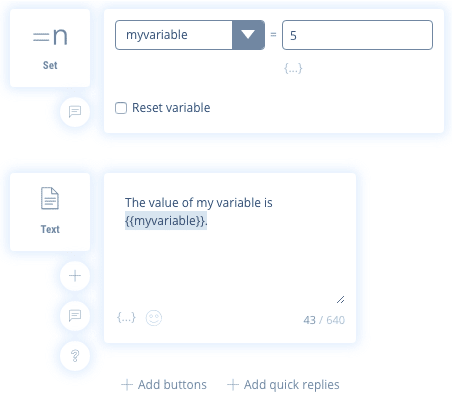This screenshot has height=407, width=452.
Task: Click Add buttons
Action: [164, 385]
